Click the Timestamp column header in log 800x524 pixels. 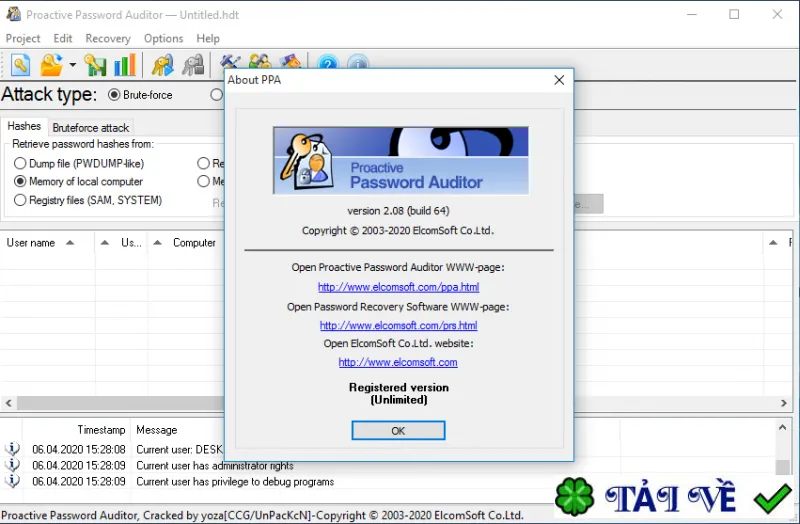coord(101,430)
